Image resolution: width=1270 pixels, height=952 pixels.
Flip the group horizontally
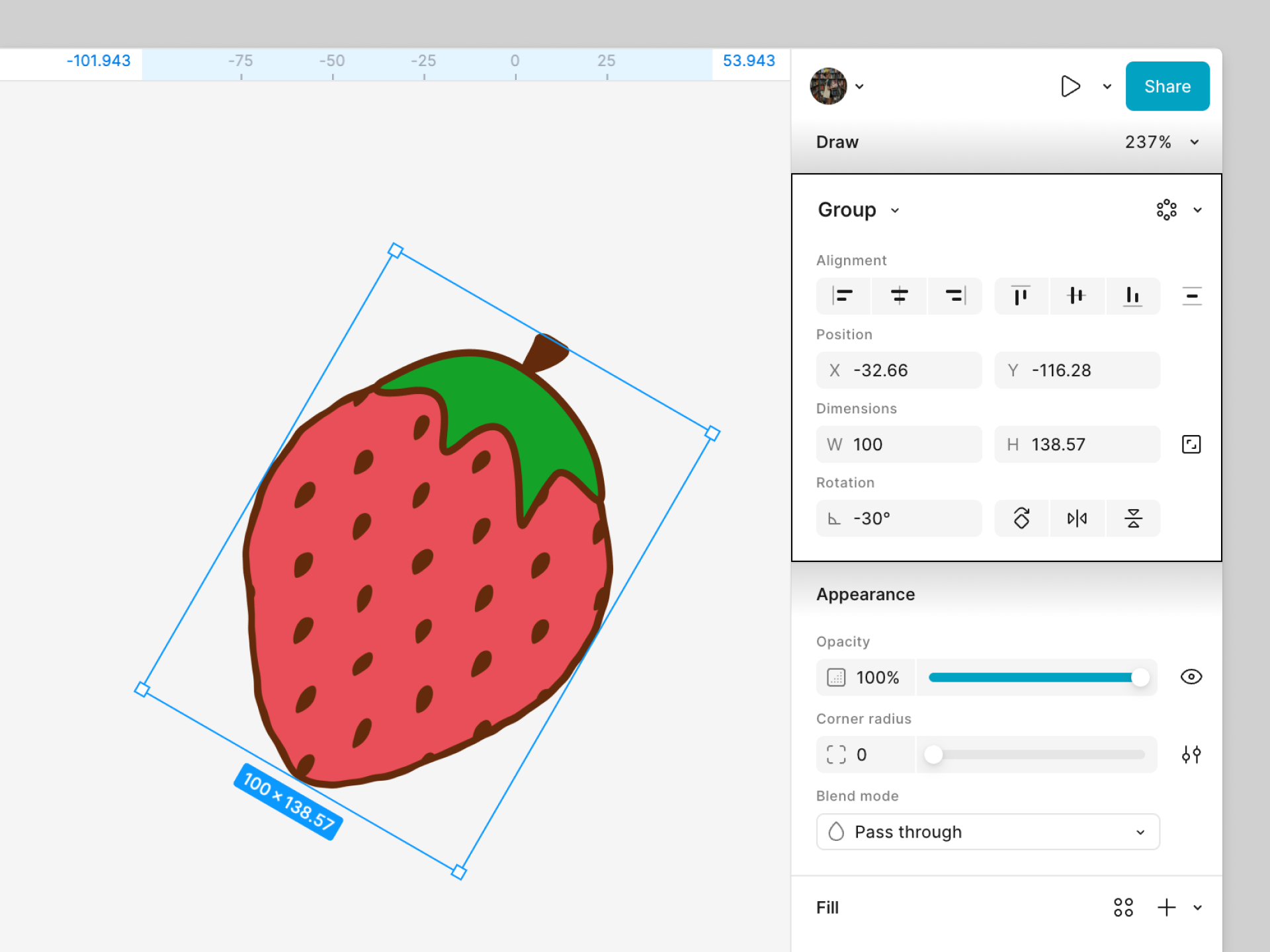click(1077, 518)
